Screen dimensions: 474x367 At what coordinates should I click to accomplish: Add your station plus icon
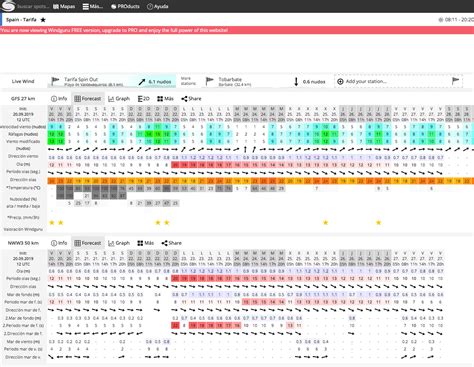pyautogui.click(x=340, y=81)
